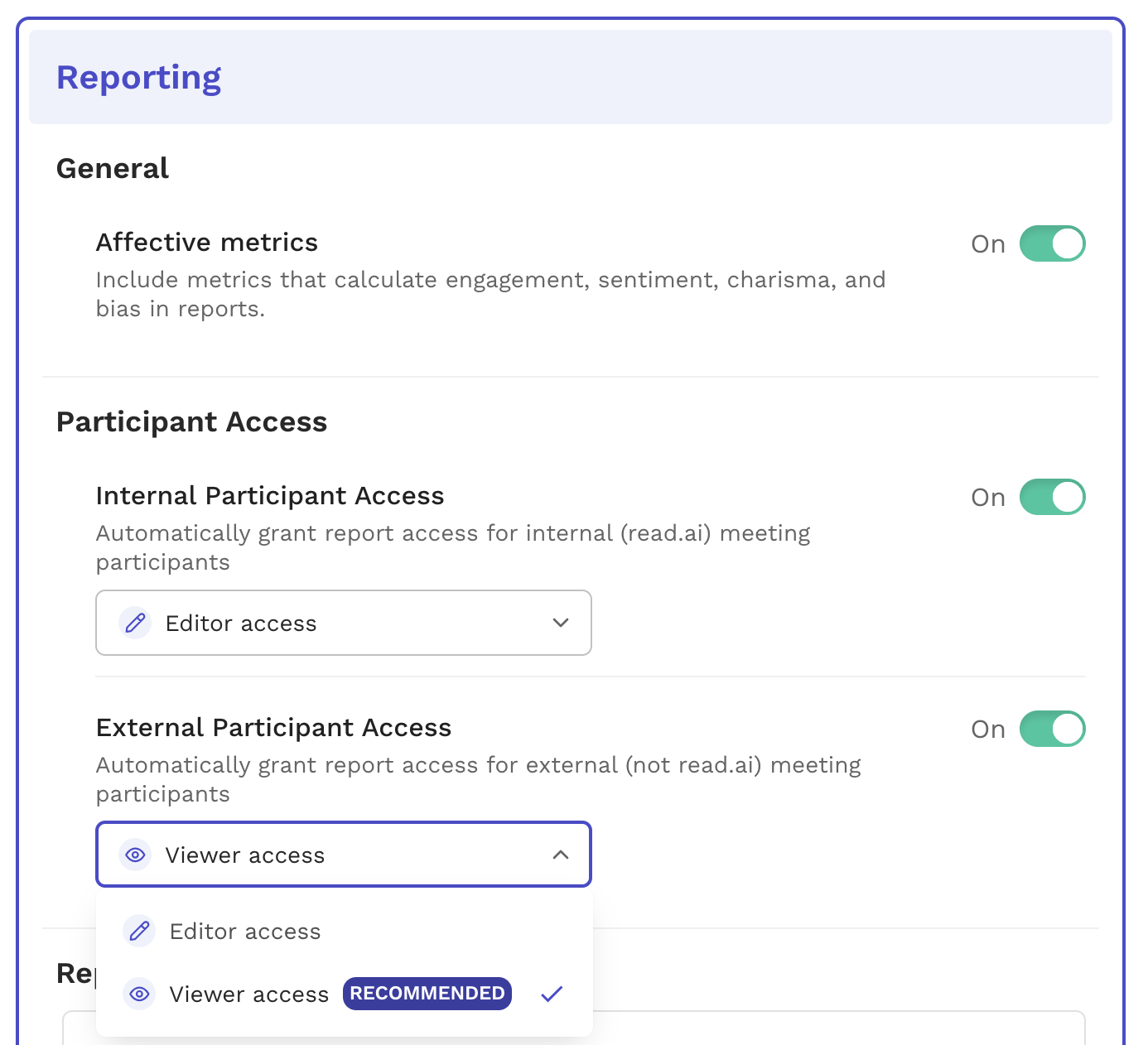Screen dimensions: 1148x1045
Task: Click the RECOMMENDED badge
Action: point(427,994)
